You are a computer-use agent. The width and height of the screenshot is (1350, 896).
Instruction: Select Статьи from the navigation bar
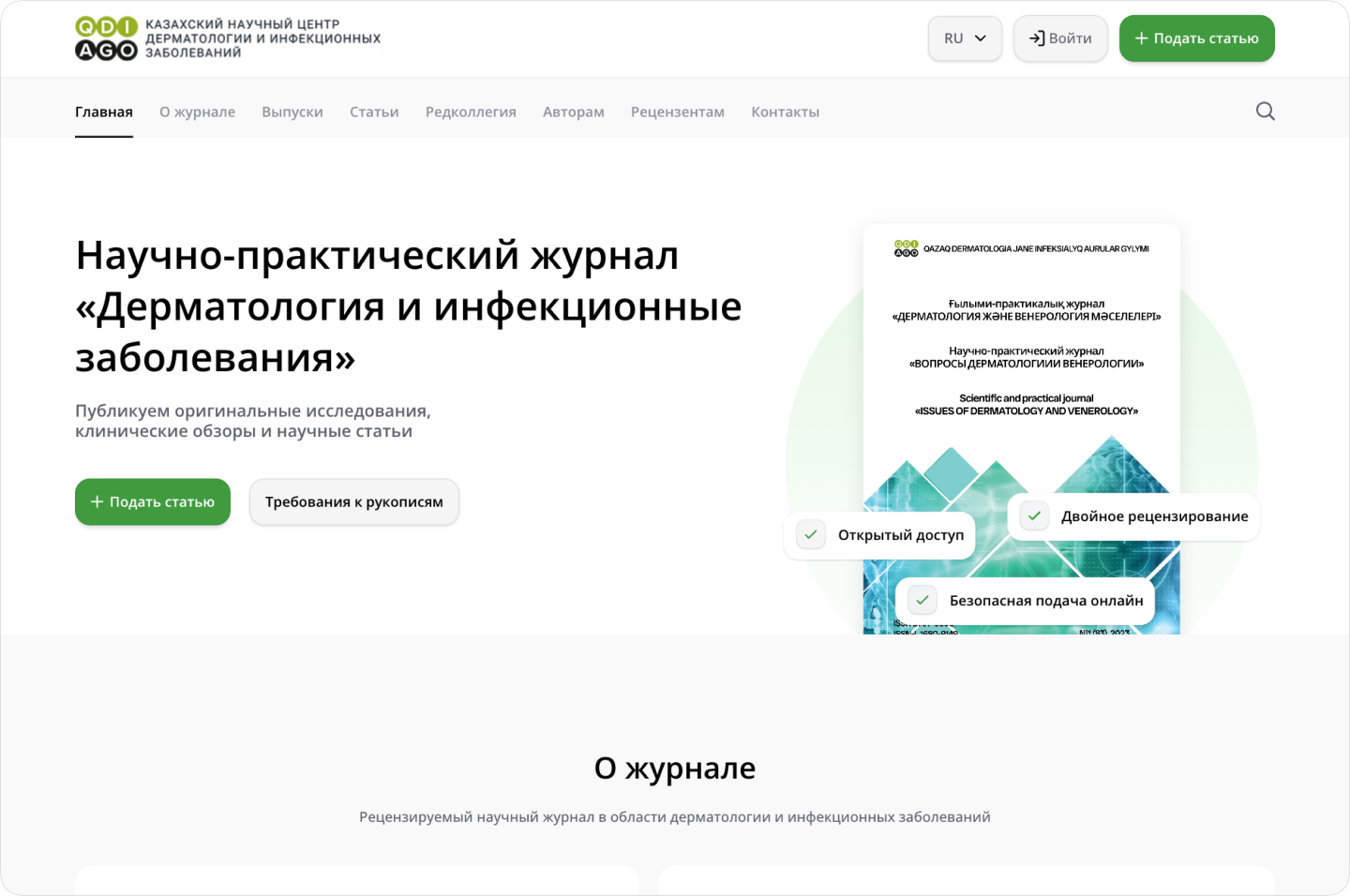tap(374, 112)
